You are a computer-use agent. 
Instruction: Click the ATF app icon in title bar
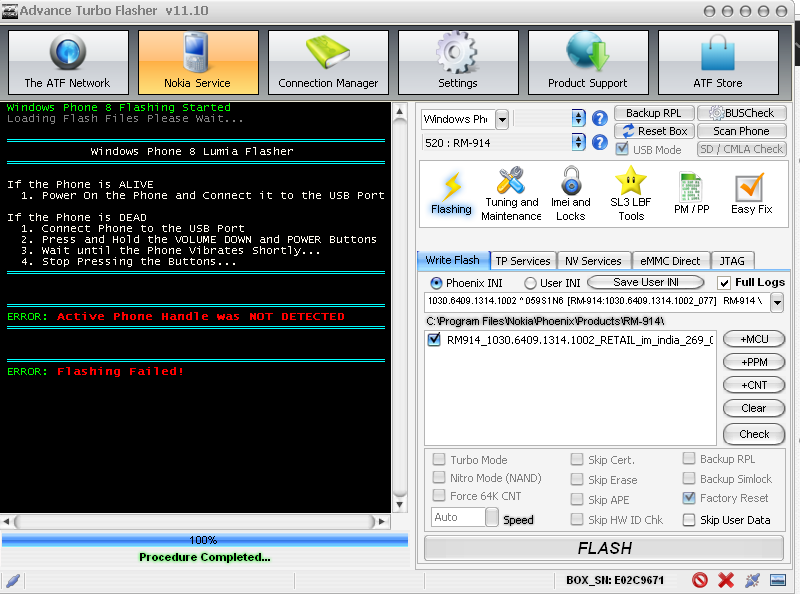pos(10,11)
